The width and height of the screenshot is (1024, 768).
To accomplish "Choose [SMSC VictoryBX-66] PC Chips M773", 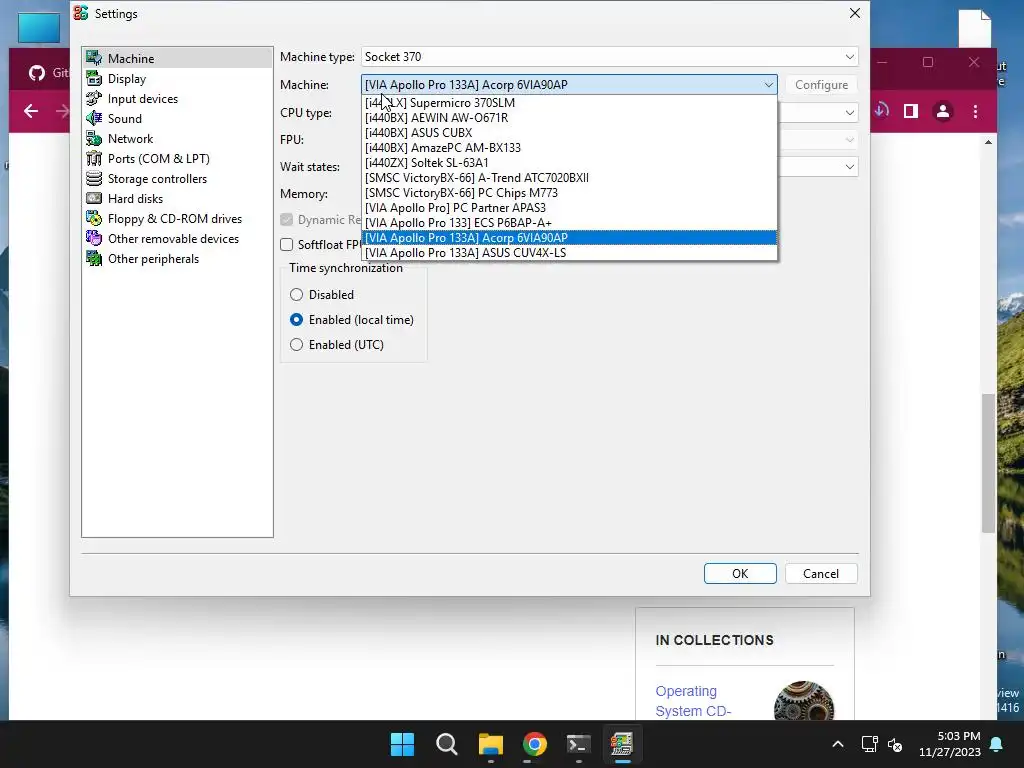I will (569, 193).
